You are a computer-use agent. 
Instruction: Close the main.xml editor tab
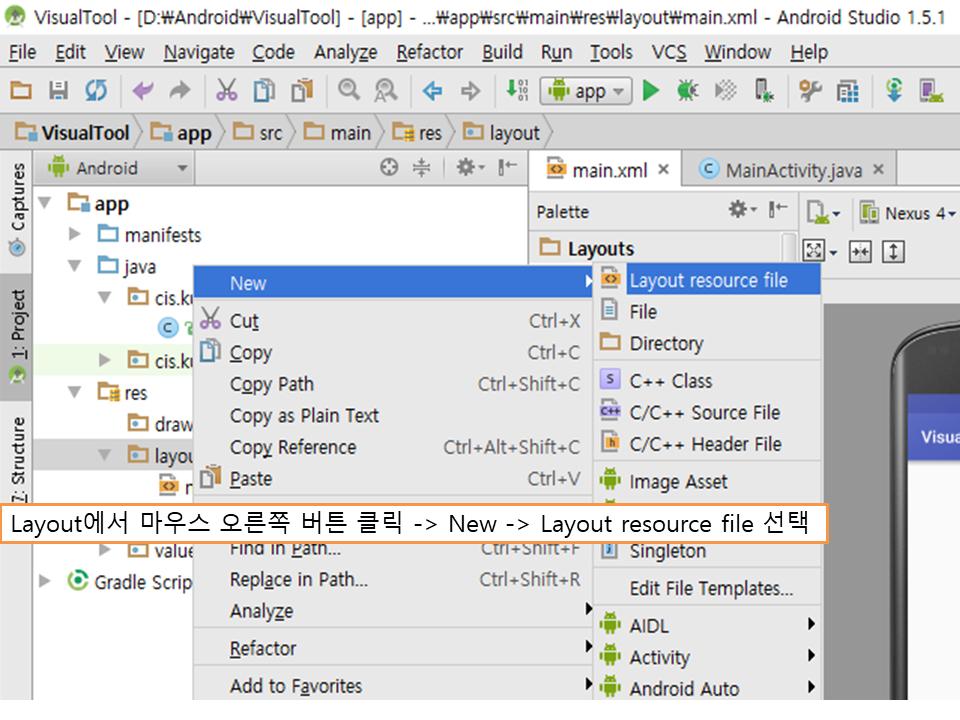663,170
